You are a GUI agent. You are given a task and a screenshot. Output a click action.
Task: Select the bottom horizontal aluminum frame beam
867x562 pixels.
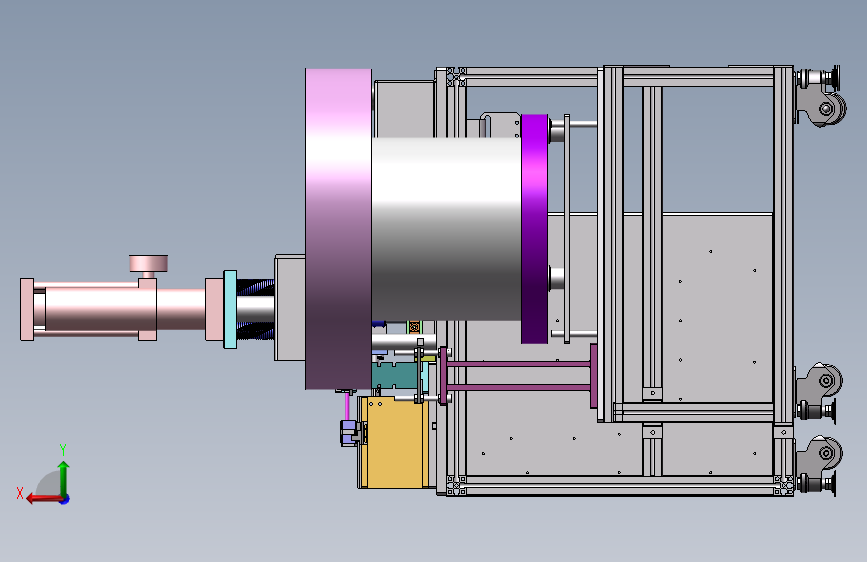pyautogui.click(x=619, y=486)
